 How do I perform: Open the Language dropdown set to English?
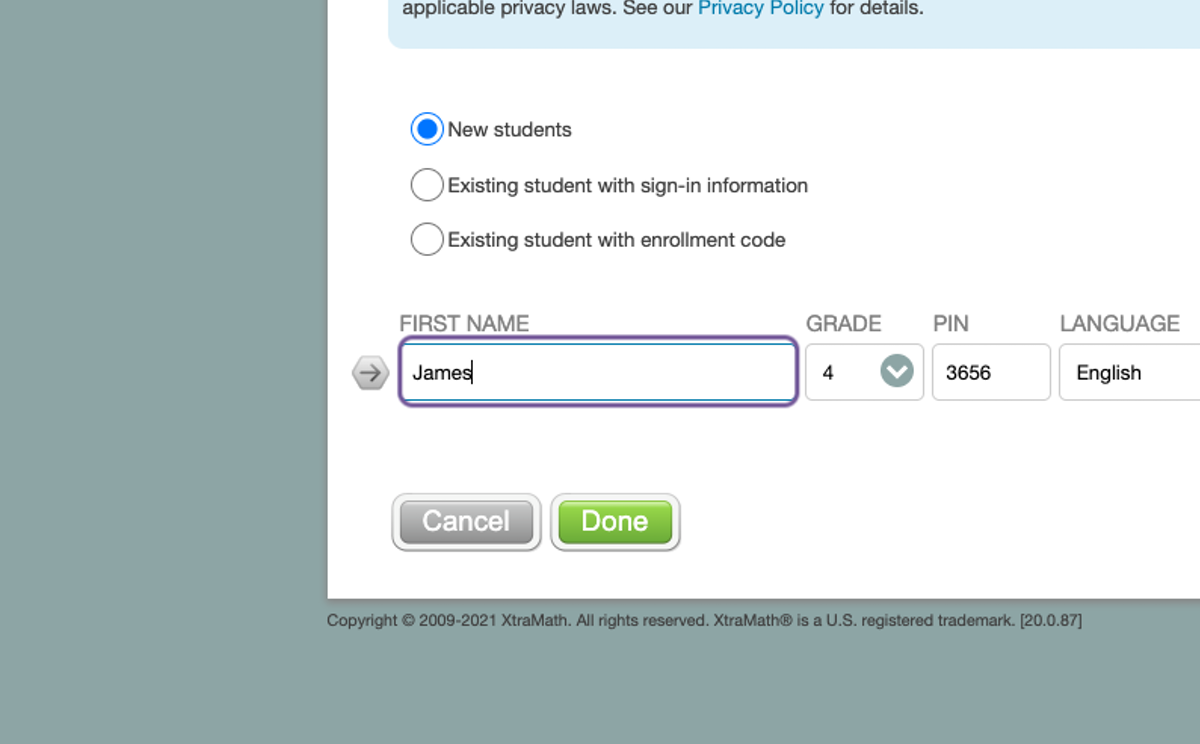coord(1128,372)
